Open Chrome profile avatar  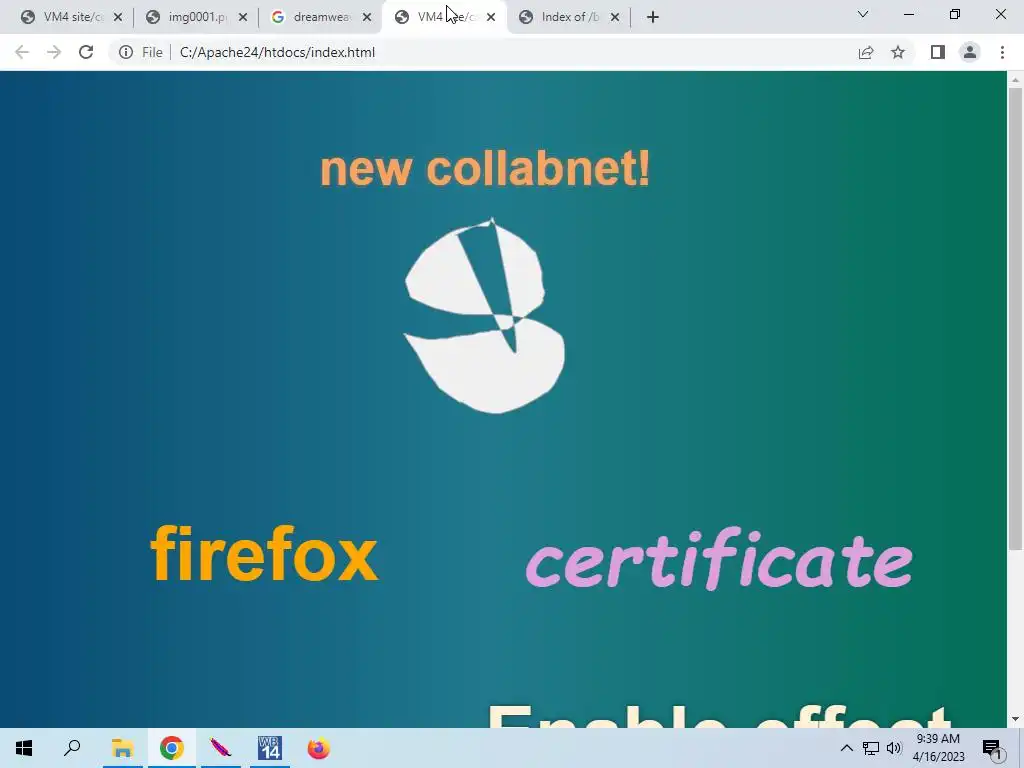(970, 52)
